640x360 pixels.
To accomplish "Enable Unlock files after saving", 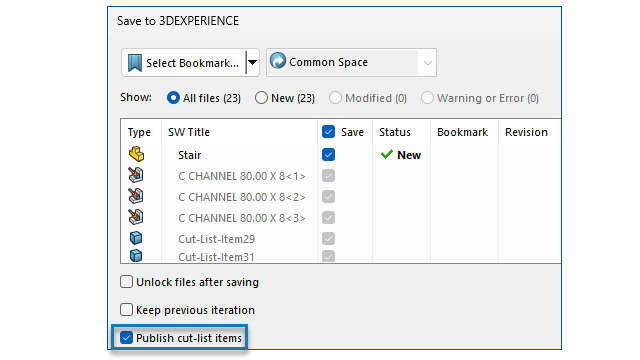I will point(127,282).
